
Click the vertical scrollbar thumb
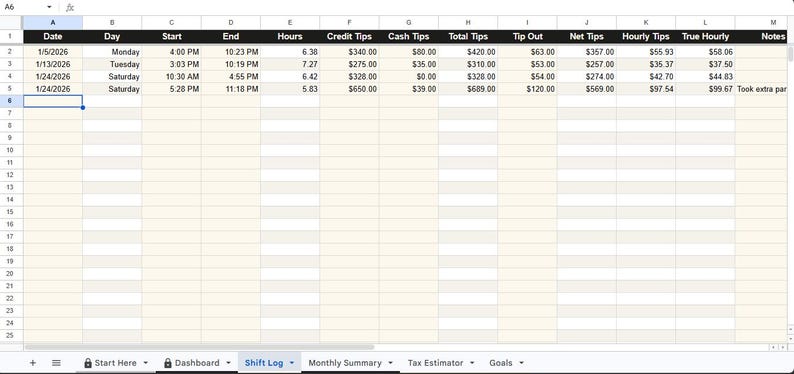click(790, 54)
